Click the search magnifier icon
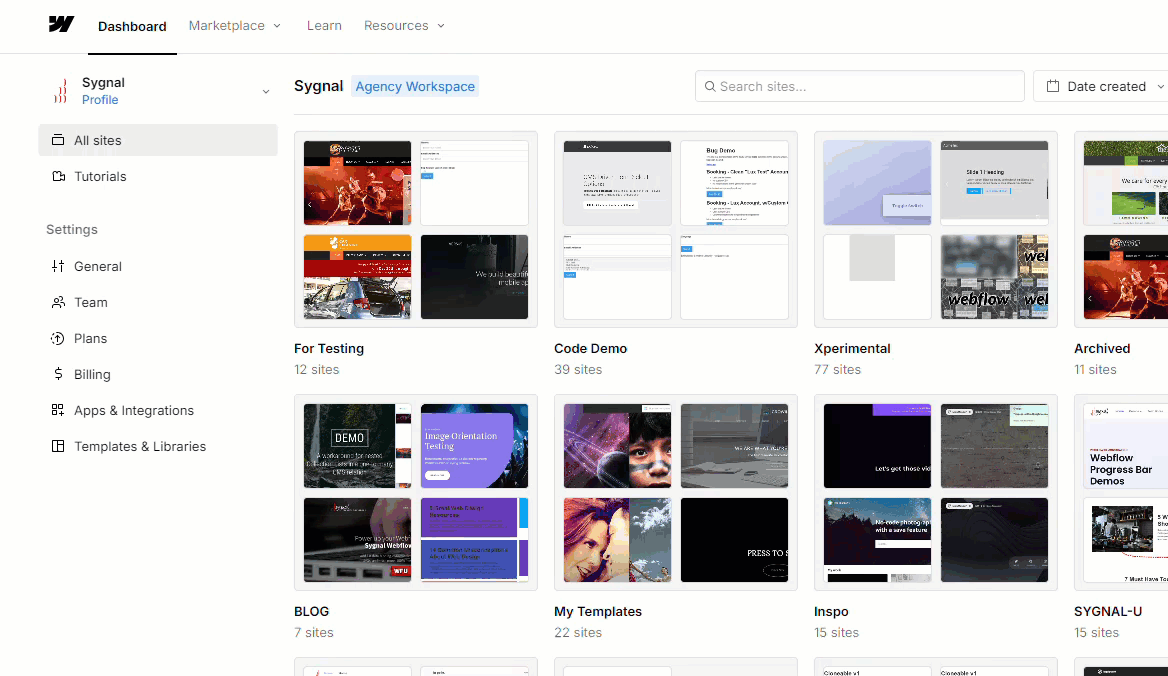 click(708, 86)
